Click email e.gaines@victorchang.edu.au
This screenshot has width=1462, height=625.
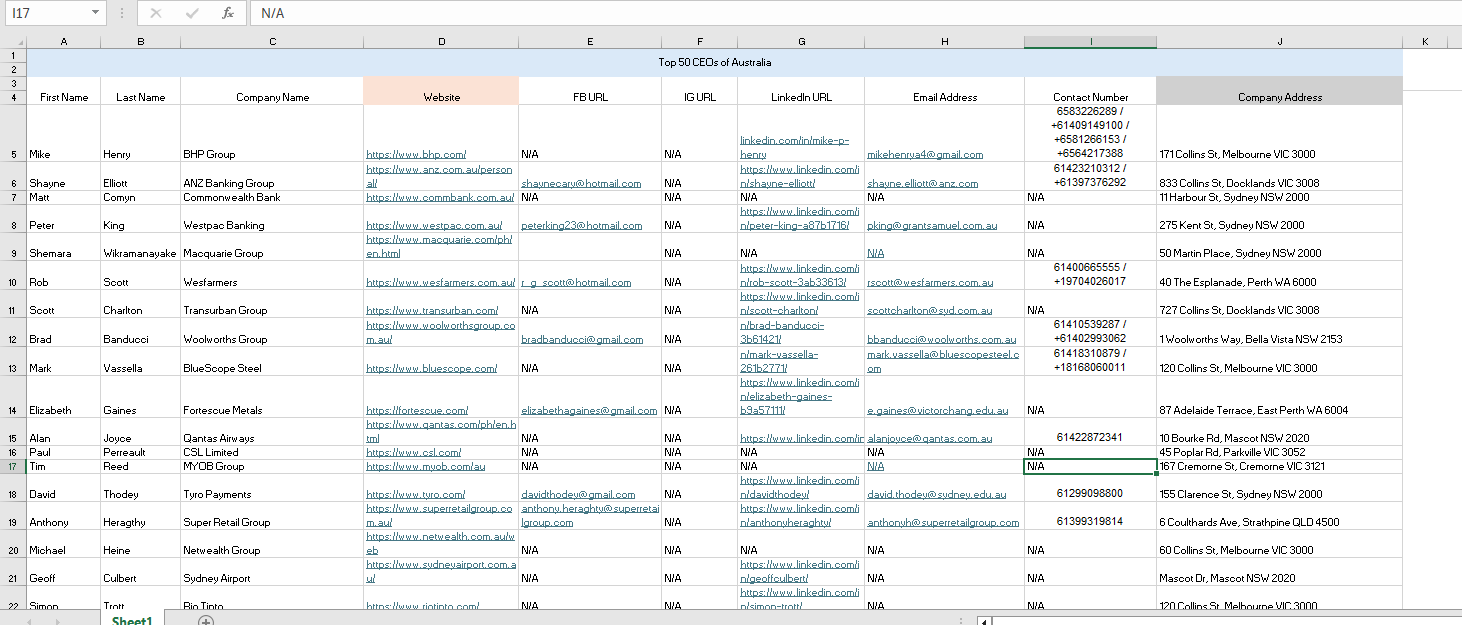938,411
